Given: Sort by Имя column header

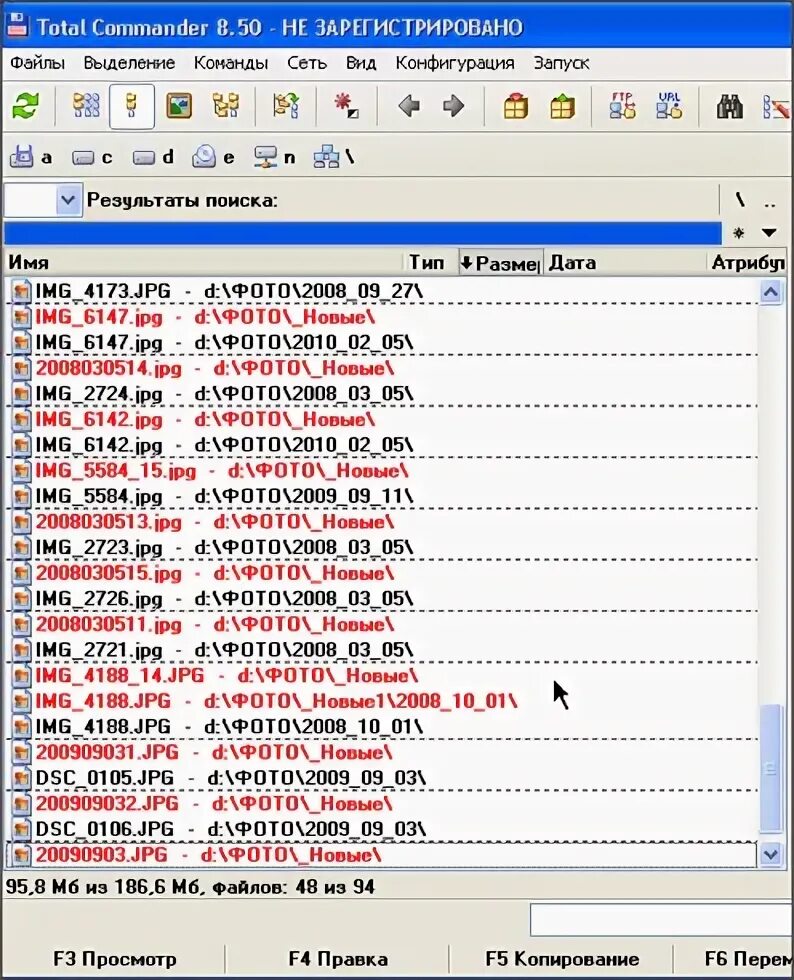Looking at the screenshot, I should (203, 262).
